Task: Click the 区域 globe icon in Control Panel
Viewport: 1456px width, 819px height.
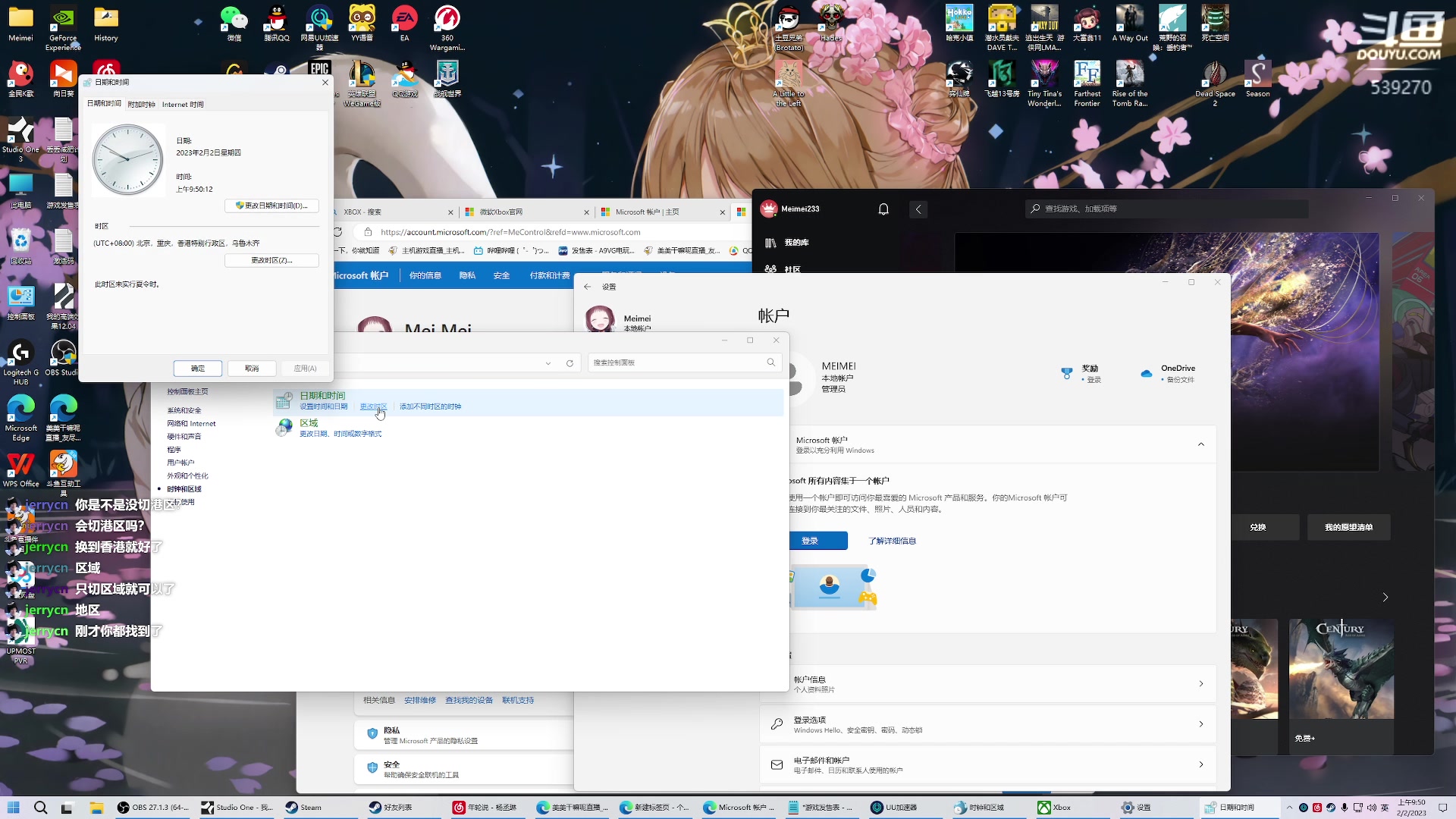Action: [284, 428]
